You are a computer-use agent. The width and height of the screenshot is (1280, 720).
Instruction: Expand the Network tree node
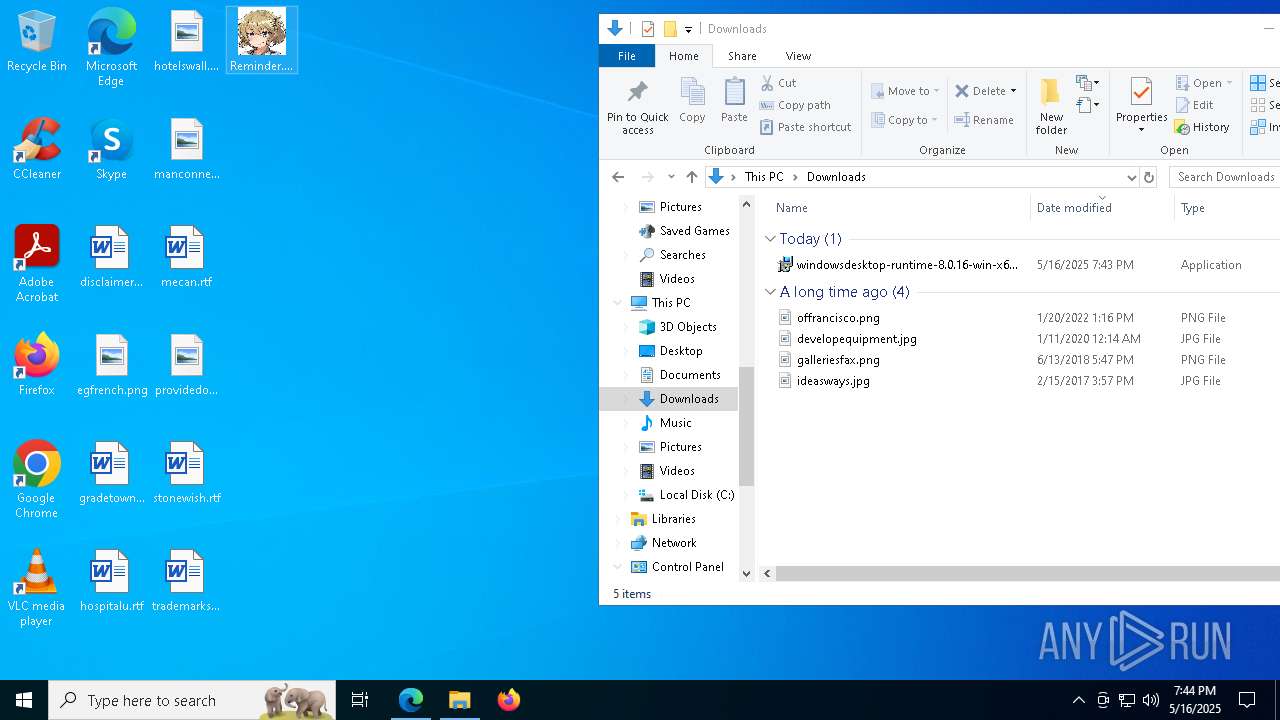point(618,543)
